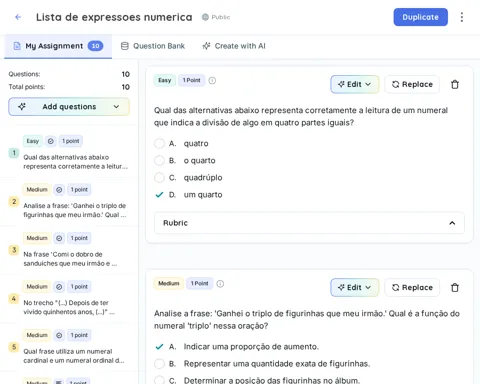Click info icon beside Medium 1 Point

coord(220,284)
